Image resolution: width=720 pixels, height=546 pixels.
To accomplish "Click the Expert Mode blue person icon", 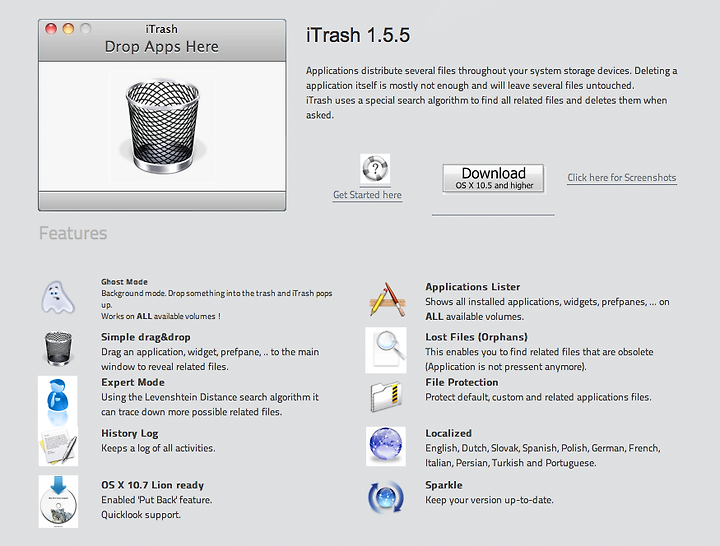I will click(x=58, y=401).
